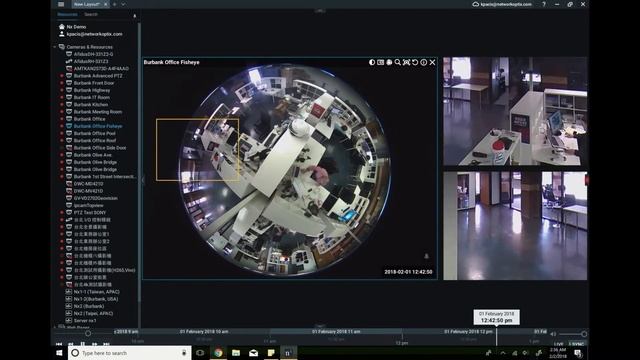
Task: Open Chrome from the taskbar
Action: tap(218, 353)
